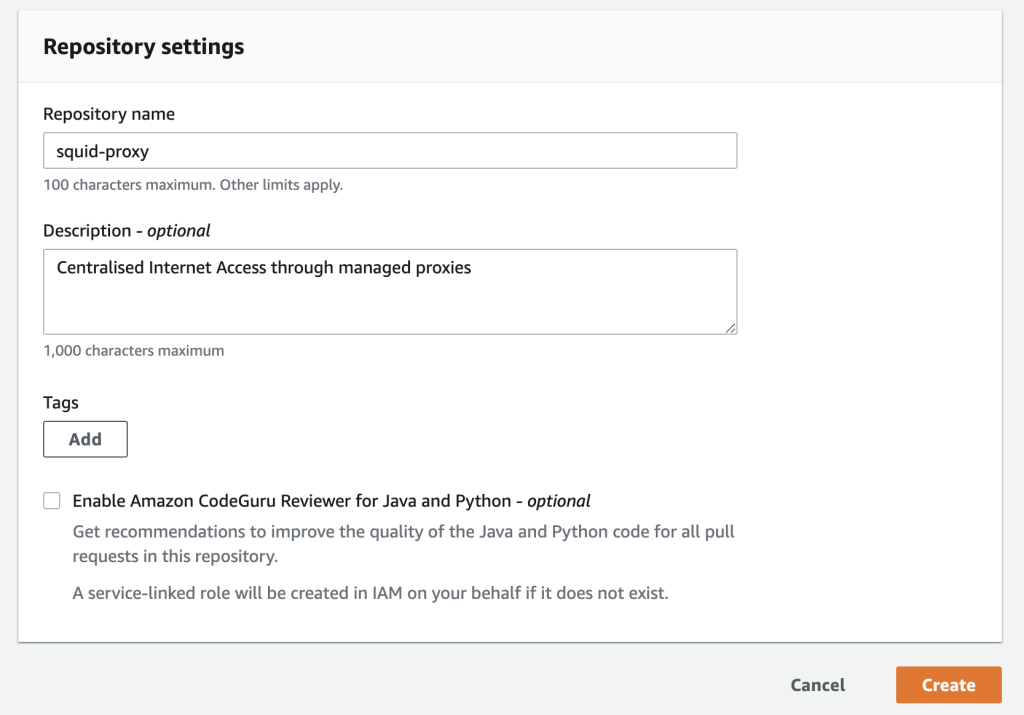Image resolution: width=1024 pixels, height=715 pixels.
Task: Place cursor in the optional Description box
Action: coord(390,290)
